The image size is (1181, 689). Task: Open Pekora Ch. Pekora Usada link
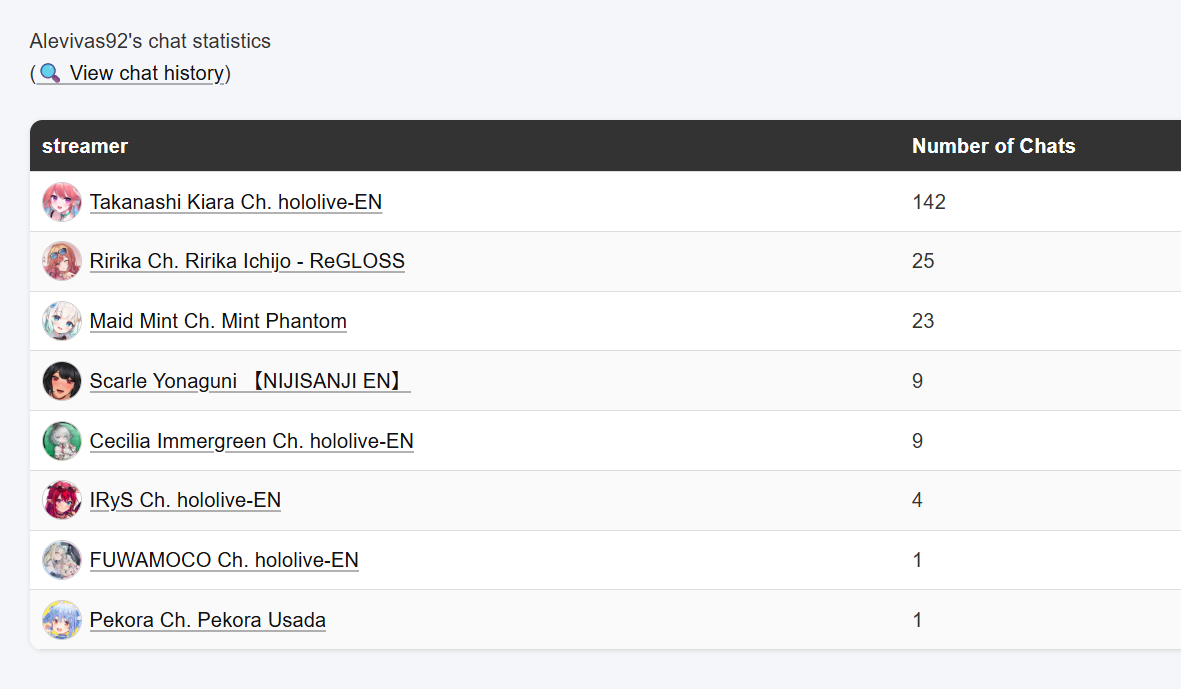(x=208, y=620)
